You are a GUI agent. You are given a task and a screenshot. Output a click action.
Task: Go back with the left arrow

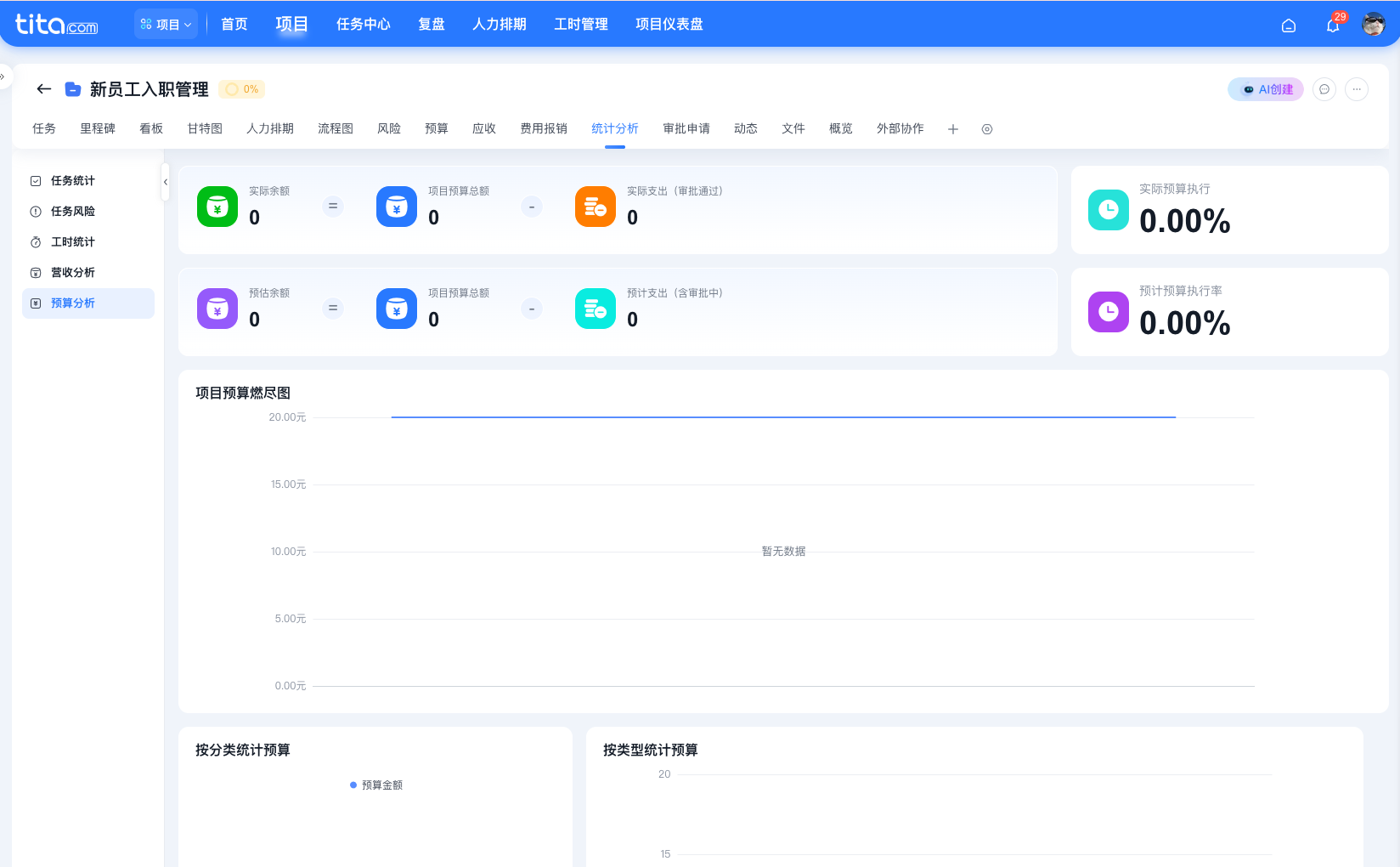44,88
